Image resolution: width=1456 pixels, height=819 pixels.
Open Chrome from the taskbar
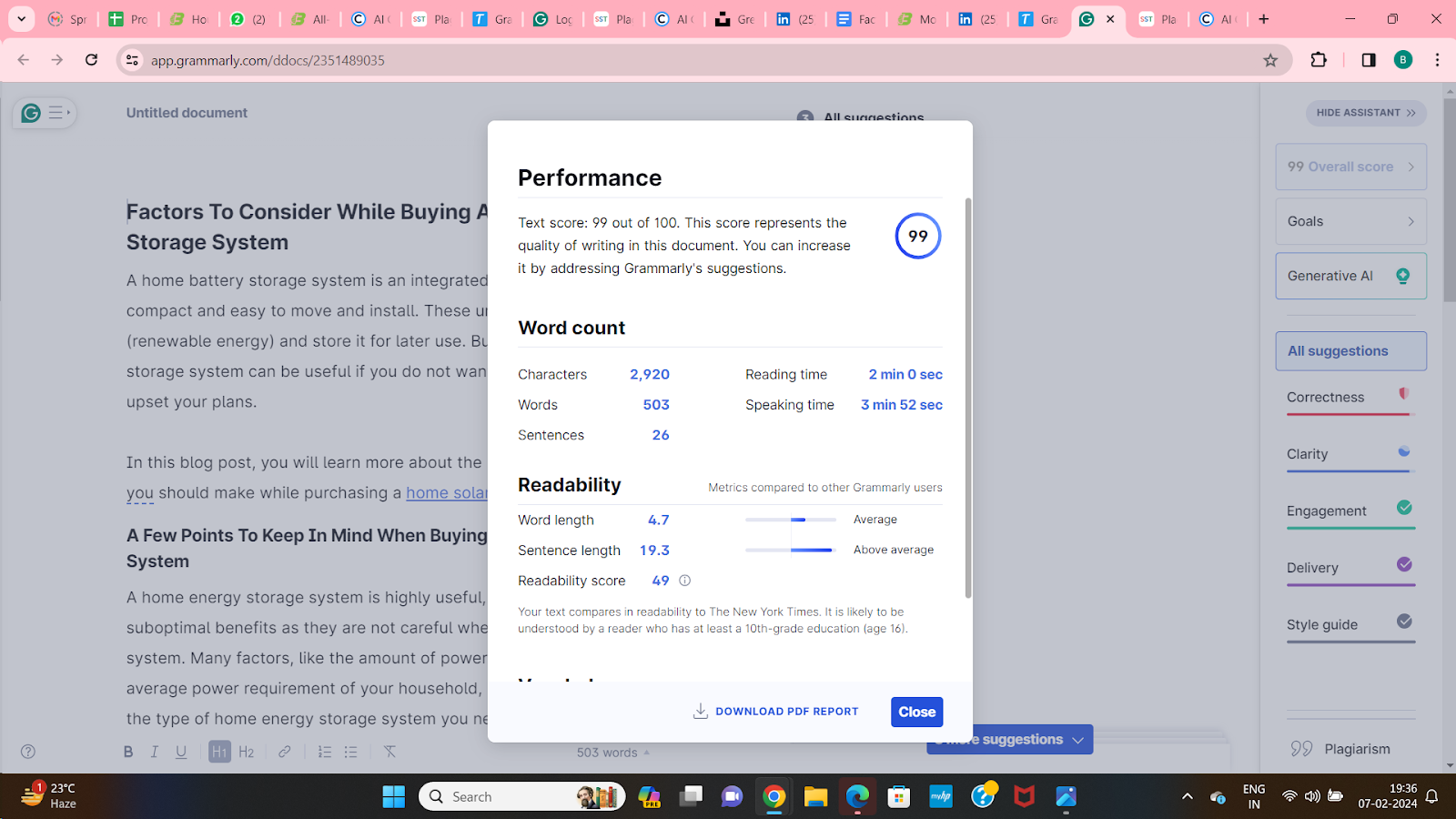[774, 797]
